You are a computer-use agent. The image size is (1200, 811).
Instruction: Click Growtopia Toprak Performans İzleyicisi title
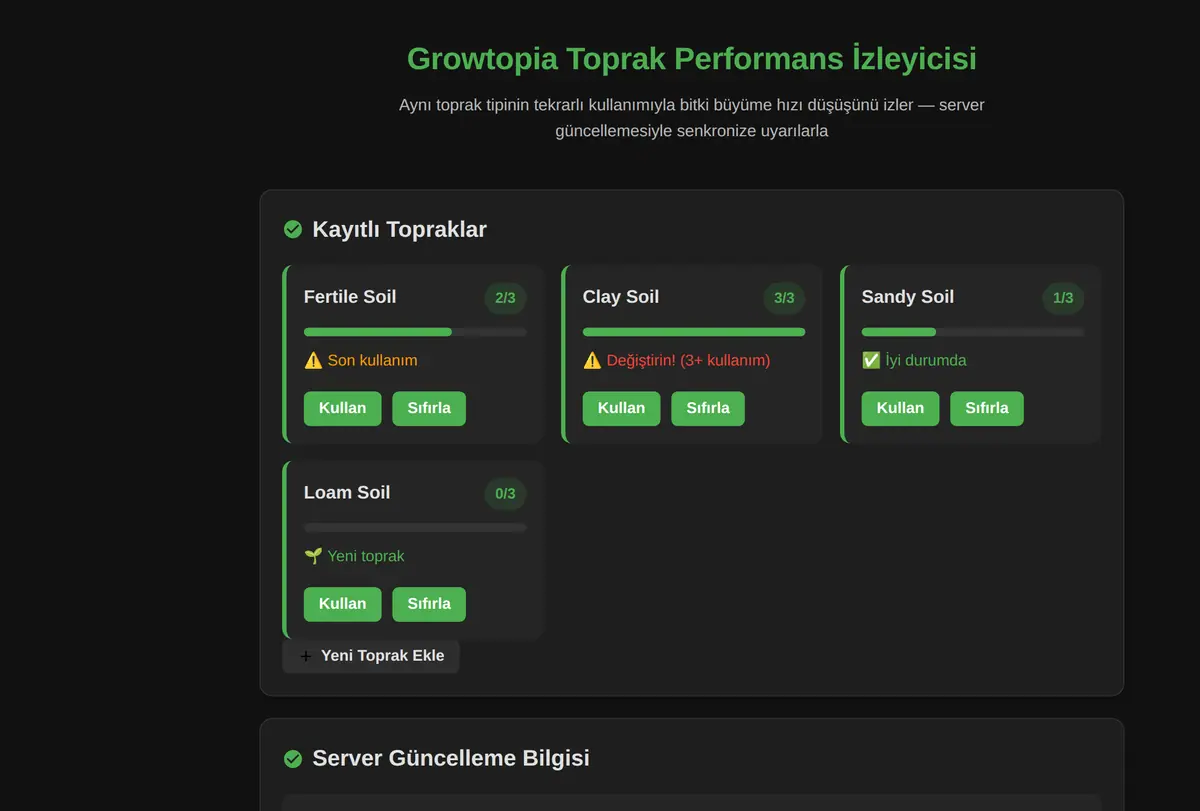click(x=692, y=59)
